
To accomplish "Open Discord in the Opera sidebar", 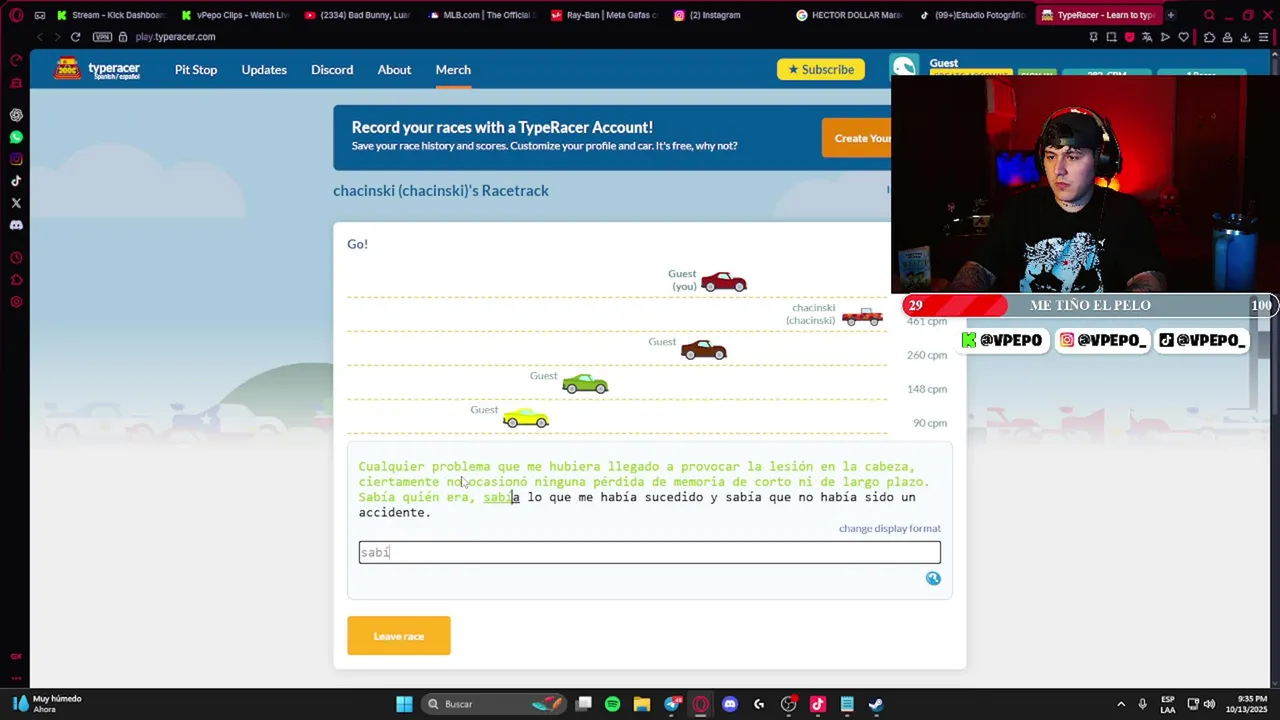I will 16,225.
